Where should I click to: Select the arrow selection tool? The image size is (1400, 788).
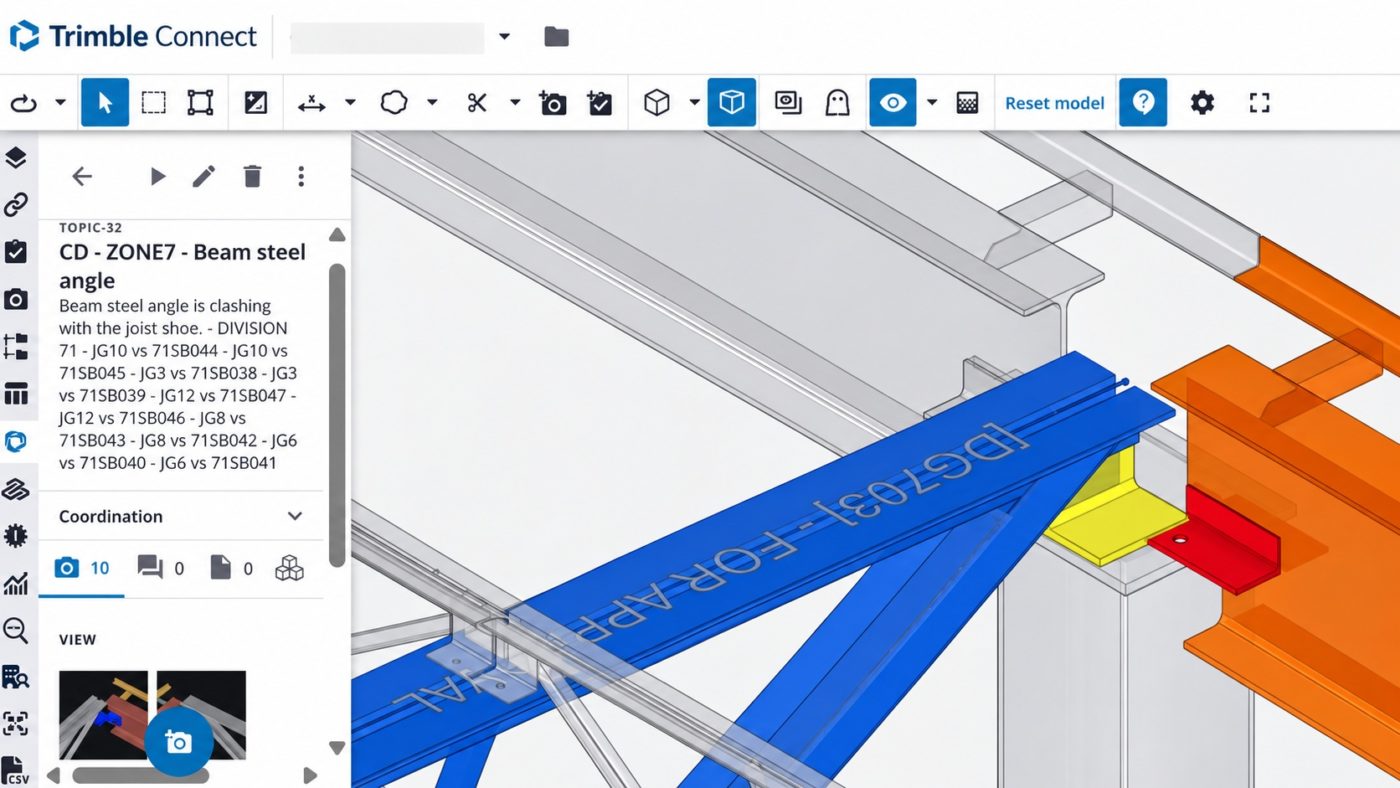click(105, 102)
